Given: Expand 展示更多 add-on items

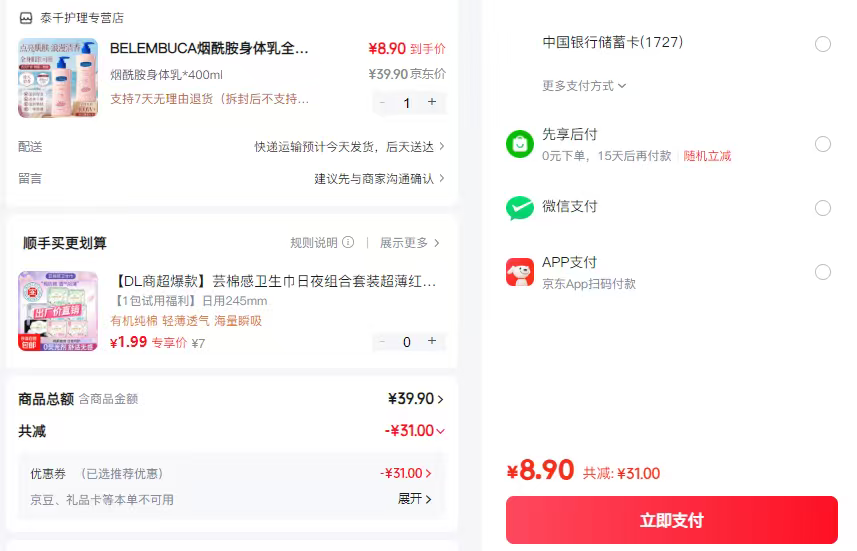Looking at the screenshot, I should point(409,243).
